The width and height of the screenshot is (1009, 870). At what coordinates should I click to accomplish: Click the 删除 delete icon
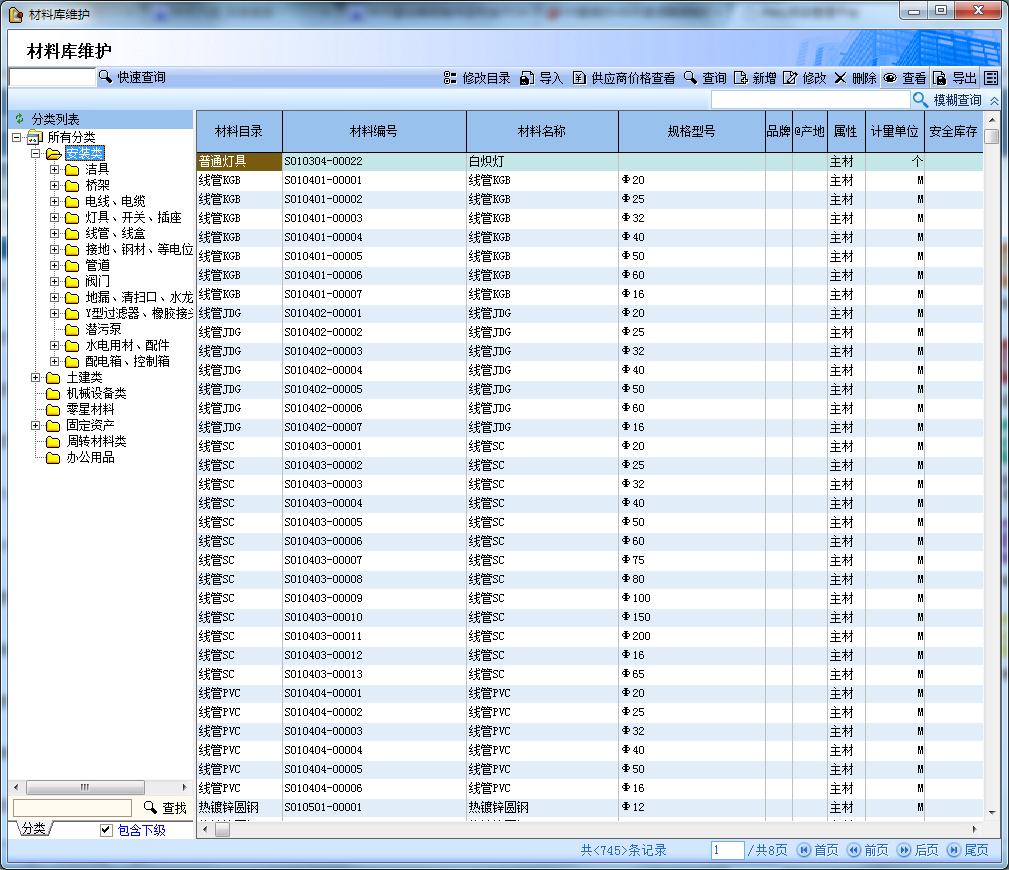pyautogui.click(x=840, y=78)
